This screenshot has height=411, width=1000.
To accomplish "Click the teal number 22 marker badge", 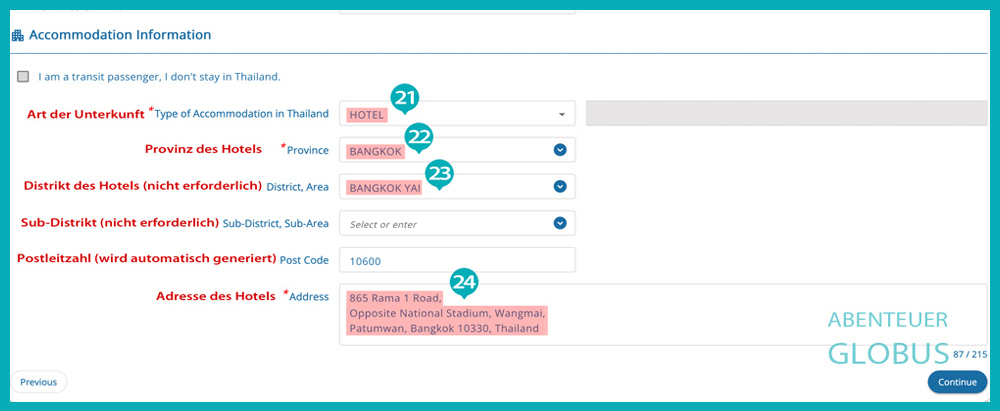I will coord(419,135).
